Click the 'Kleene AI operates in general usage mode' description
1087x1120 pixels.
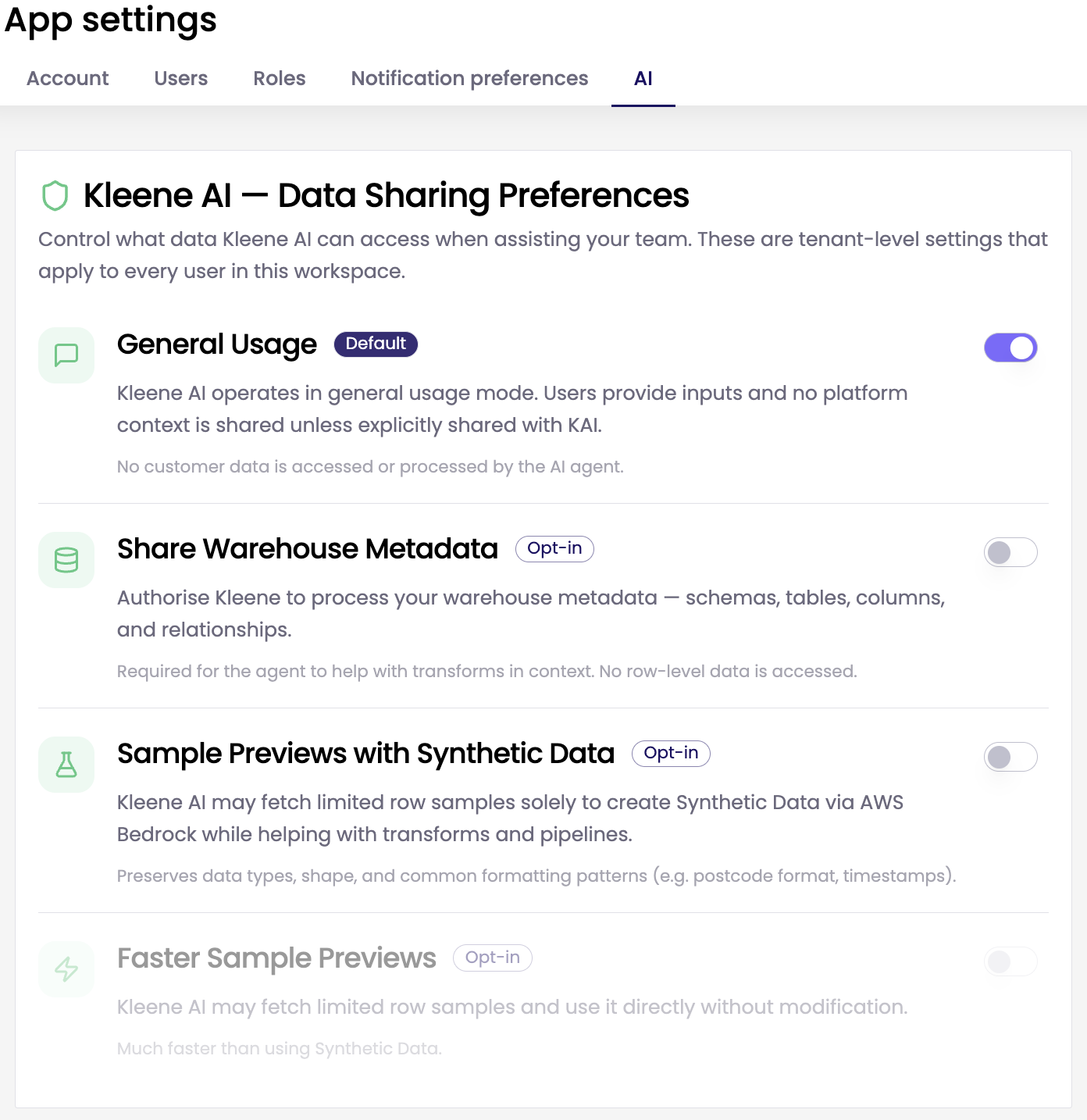512,409
